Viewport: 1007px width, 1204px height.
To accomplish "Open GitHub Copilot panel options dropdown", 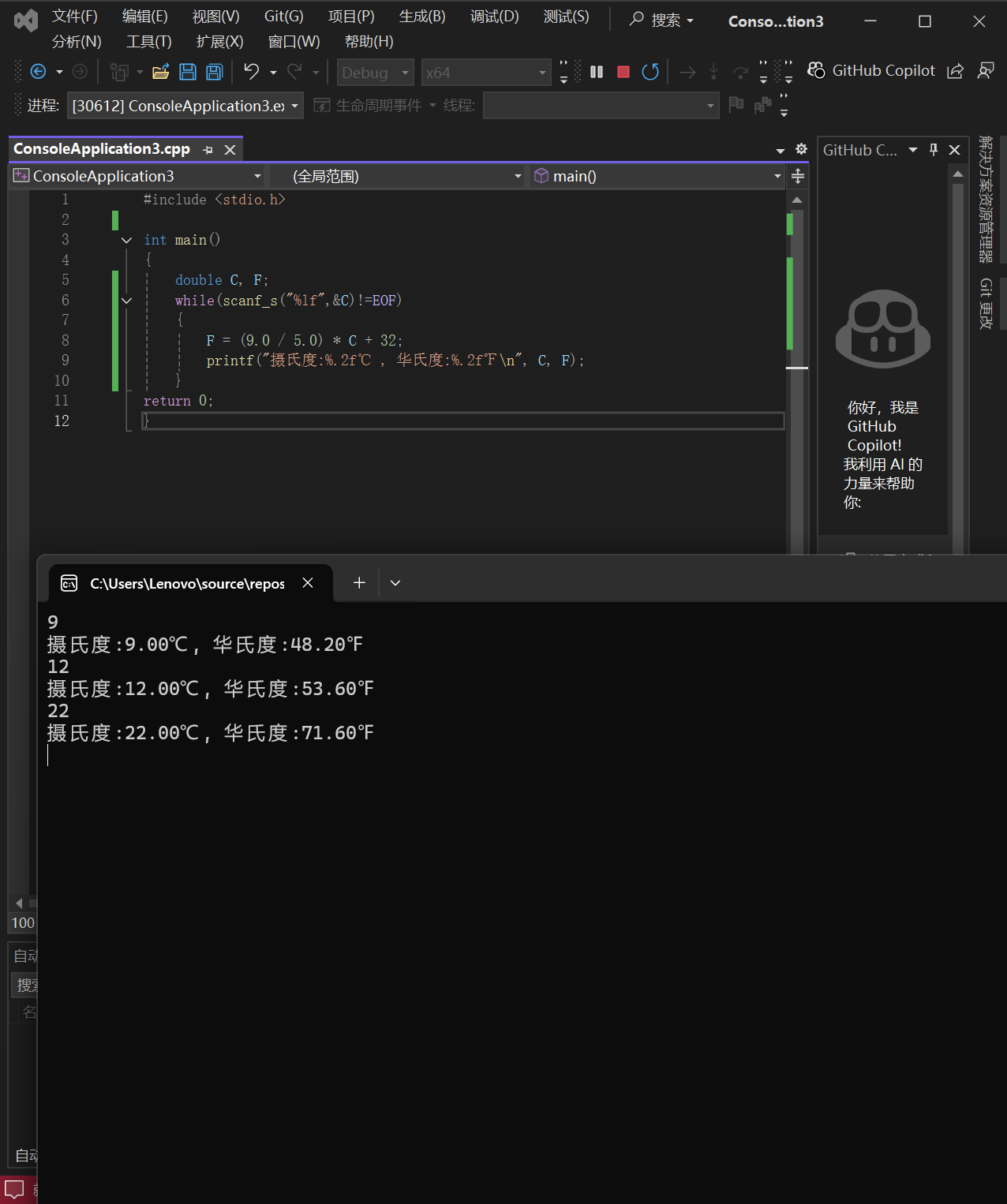I will click(x=913, y=149).
